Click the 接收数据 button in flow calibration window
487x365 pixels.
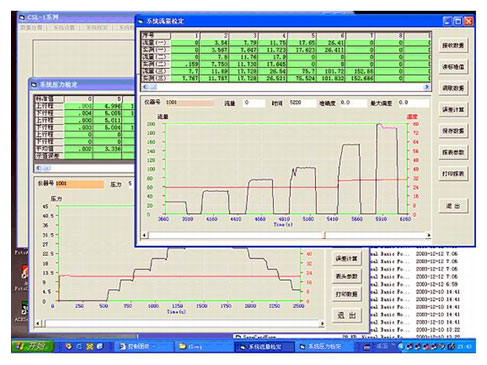pyautogui.click(x=453, y=45)
